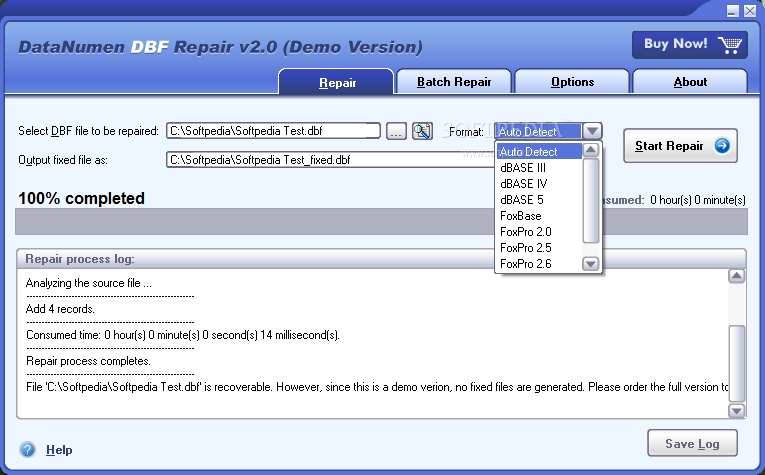Open the Repair tab
The image size is (765, 475).
pos(336,82)
